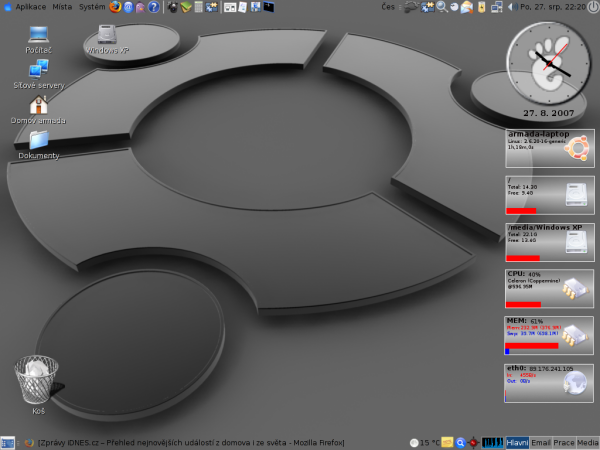This screenshot has width=600, height=450.
Task: Launch the Pidgin messenger icon
Action: 140,7
